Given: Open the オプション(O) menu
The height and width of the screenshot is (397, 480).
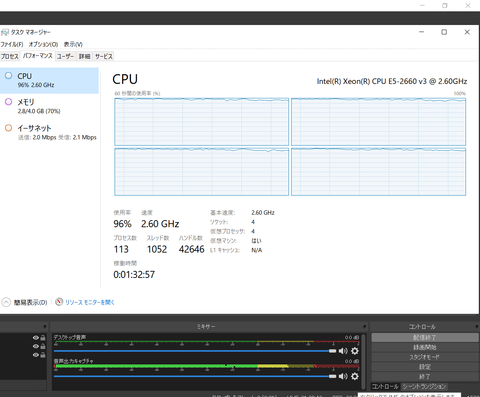Looking at the screenshot, I should [43, 44].
